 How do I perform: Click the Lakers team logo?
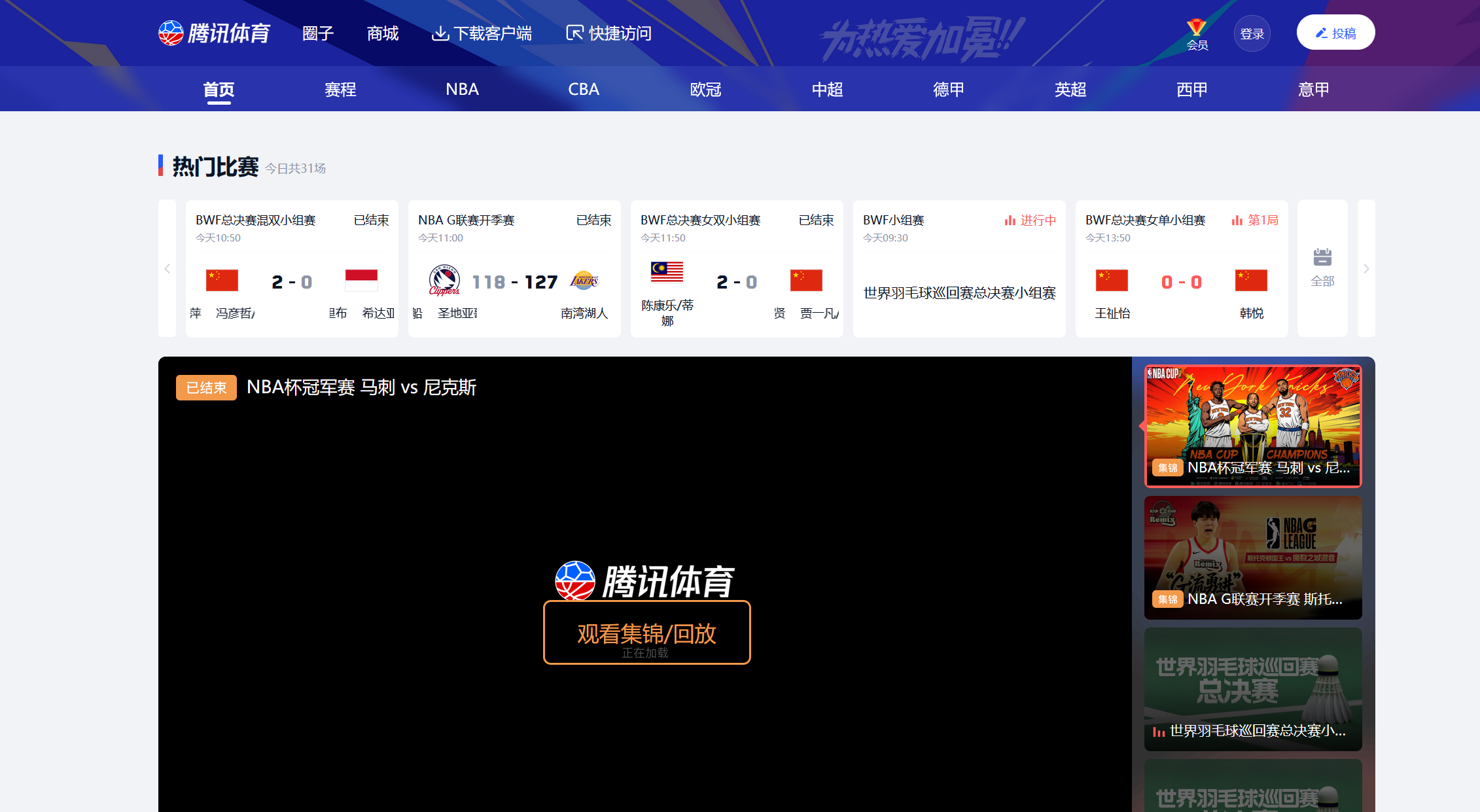point(584,281)
